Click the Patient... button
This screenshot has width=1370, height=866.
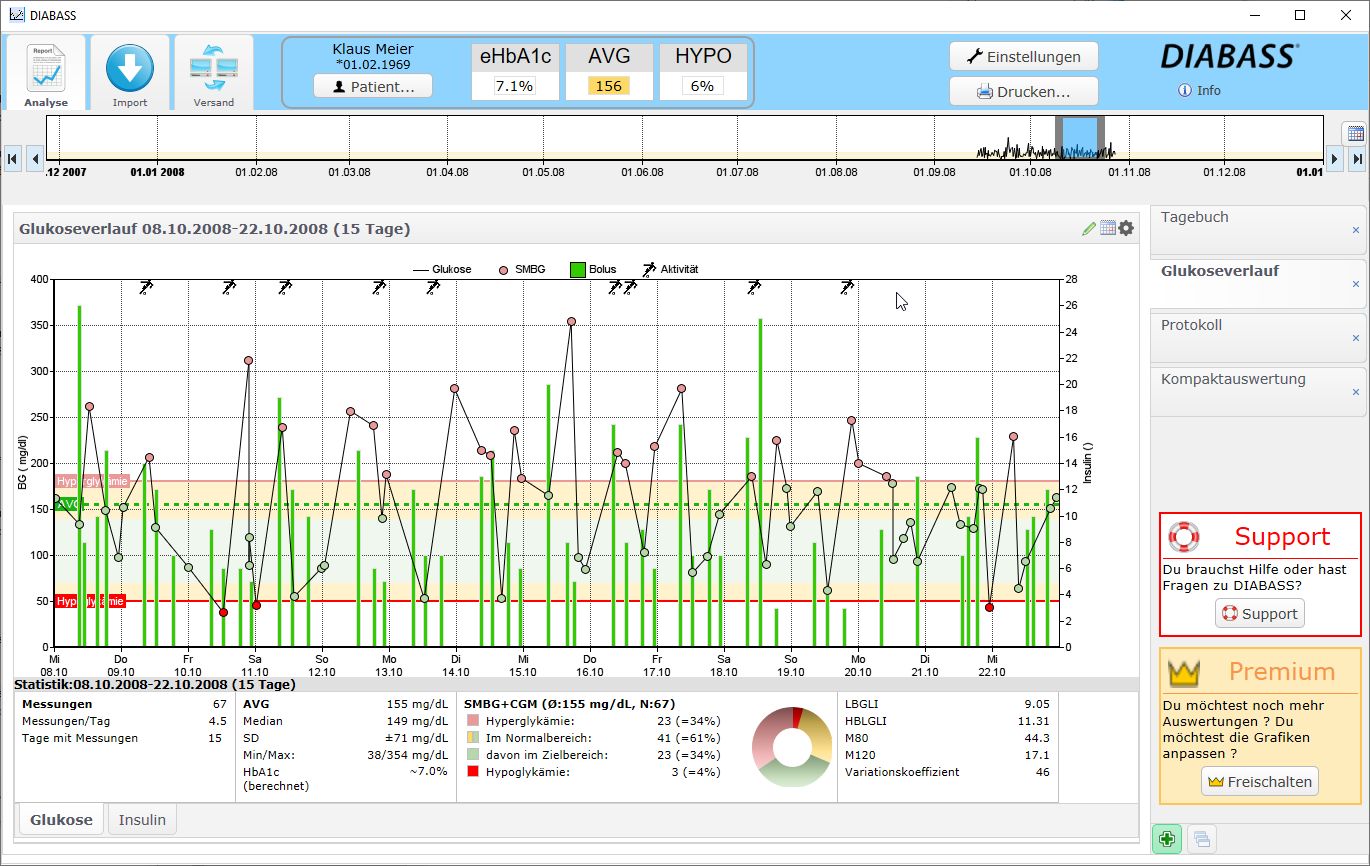tap(373, 87)
